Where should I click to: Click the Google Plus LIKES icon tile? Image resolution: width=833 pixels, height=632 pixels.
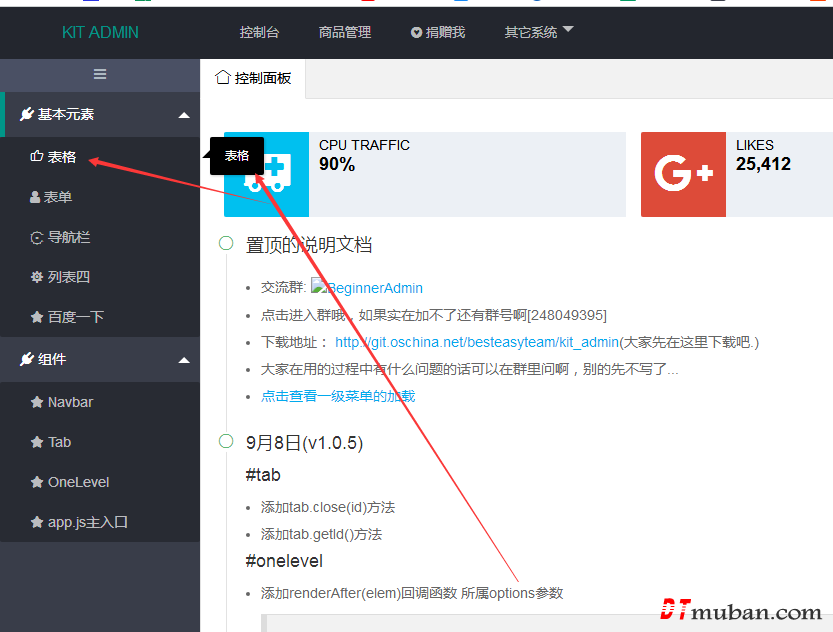(683, 174)
